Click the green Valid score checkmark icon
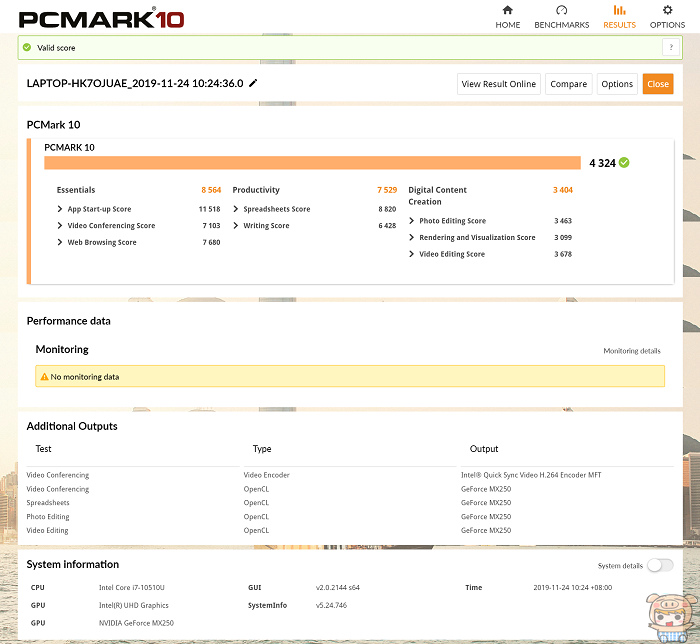 [27, 47]
